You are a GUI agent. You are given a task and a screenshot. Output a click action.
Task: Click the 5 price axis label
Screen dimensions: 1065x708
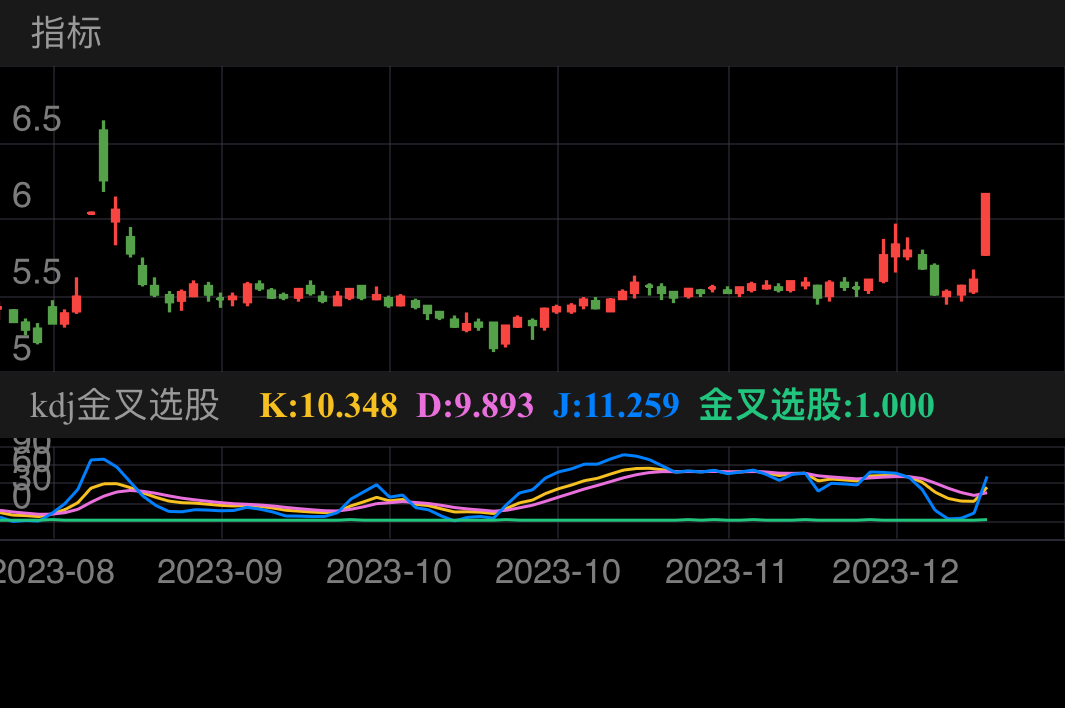(x=22, y=349)
